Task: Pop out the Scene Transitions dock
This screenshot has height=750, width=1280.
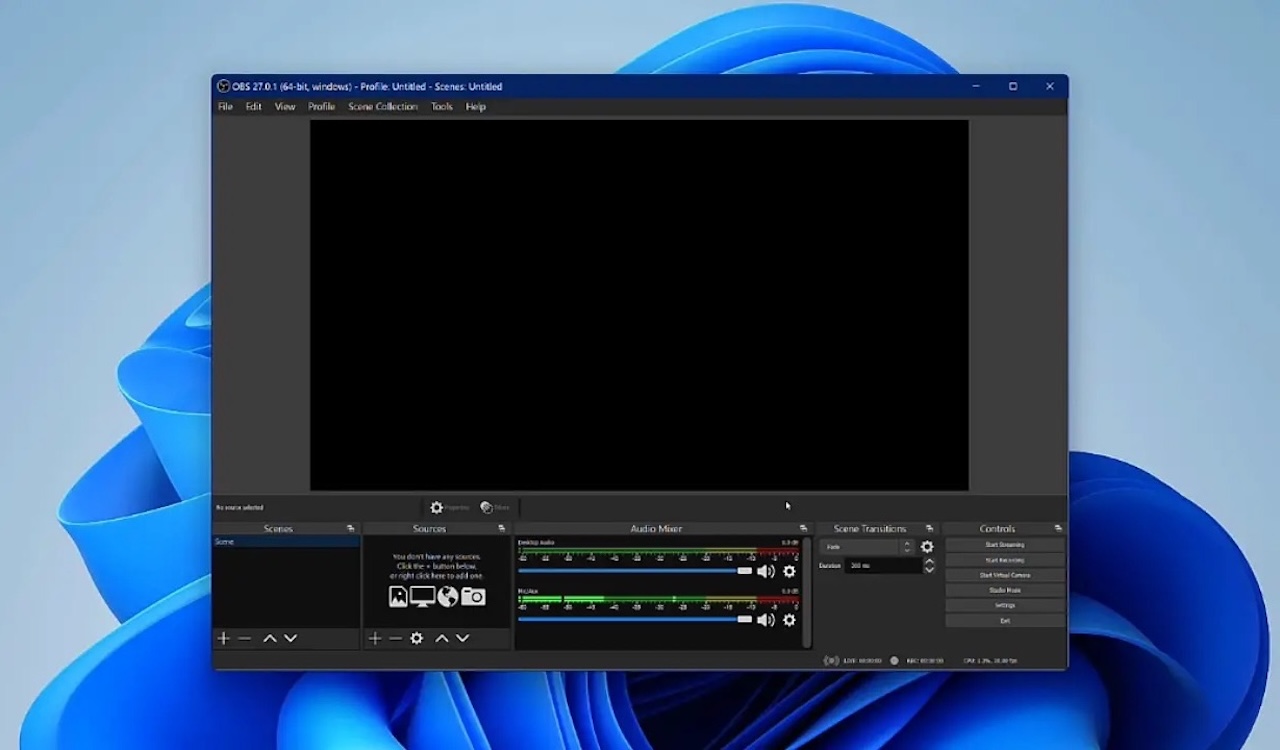Action: click(929, 528)
